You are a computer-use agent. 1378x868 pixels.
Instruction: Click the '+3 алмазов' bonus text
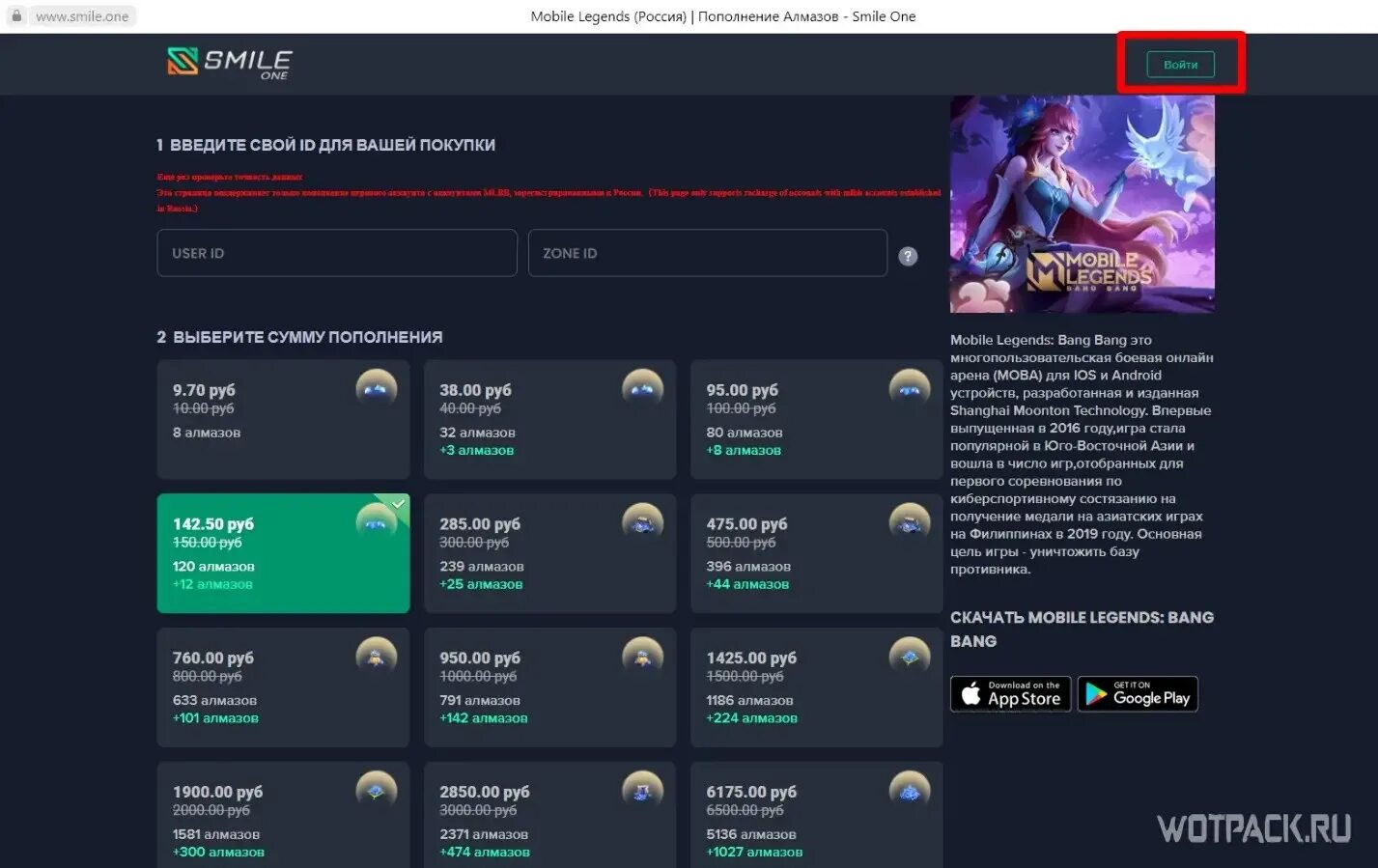click(477, 451)
